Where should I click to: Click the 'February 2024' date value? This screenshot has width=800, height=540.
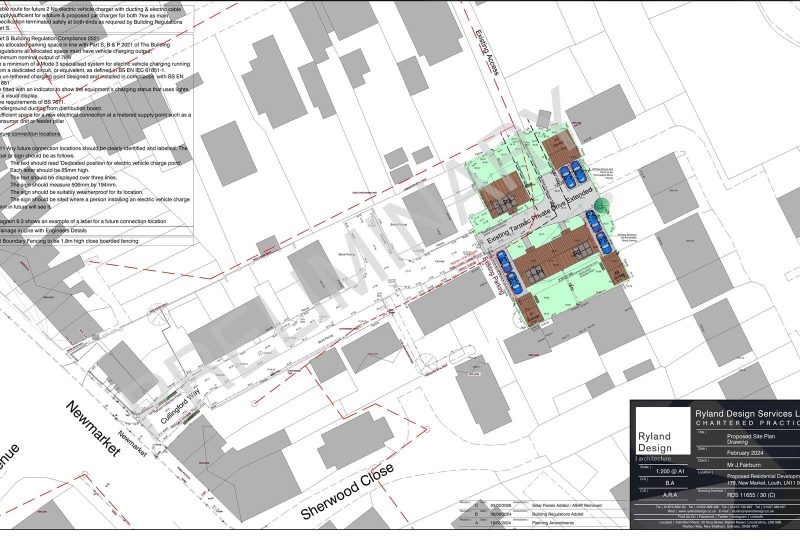click(745, 453)
